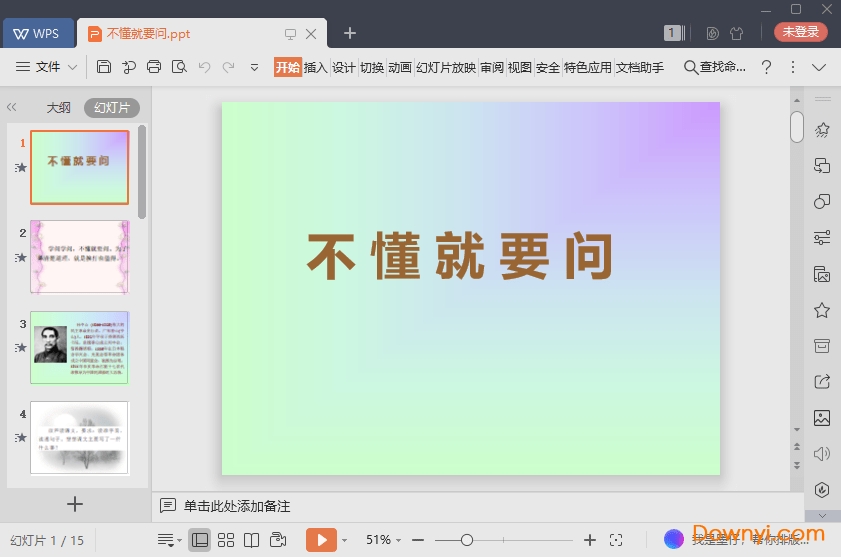Open the 特色应用 tab

click(588, 67)
